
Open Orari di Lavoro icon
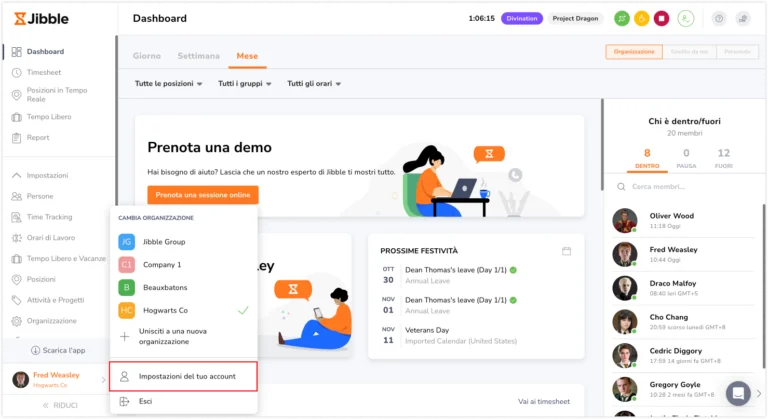pos(17,238)
